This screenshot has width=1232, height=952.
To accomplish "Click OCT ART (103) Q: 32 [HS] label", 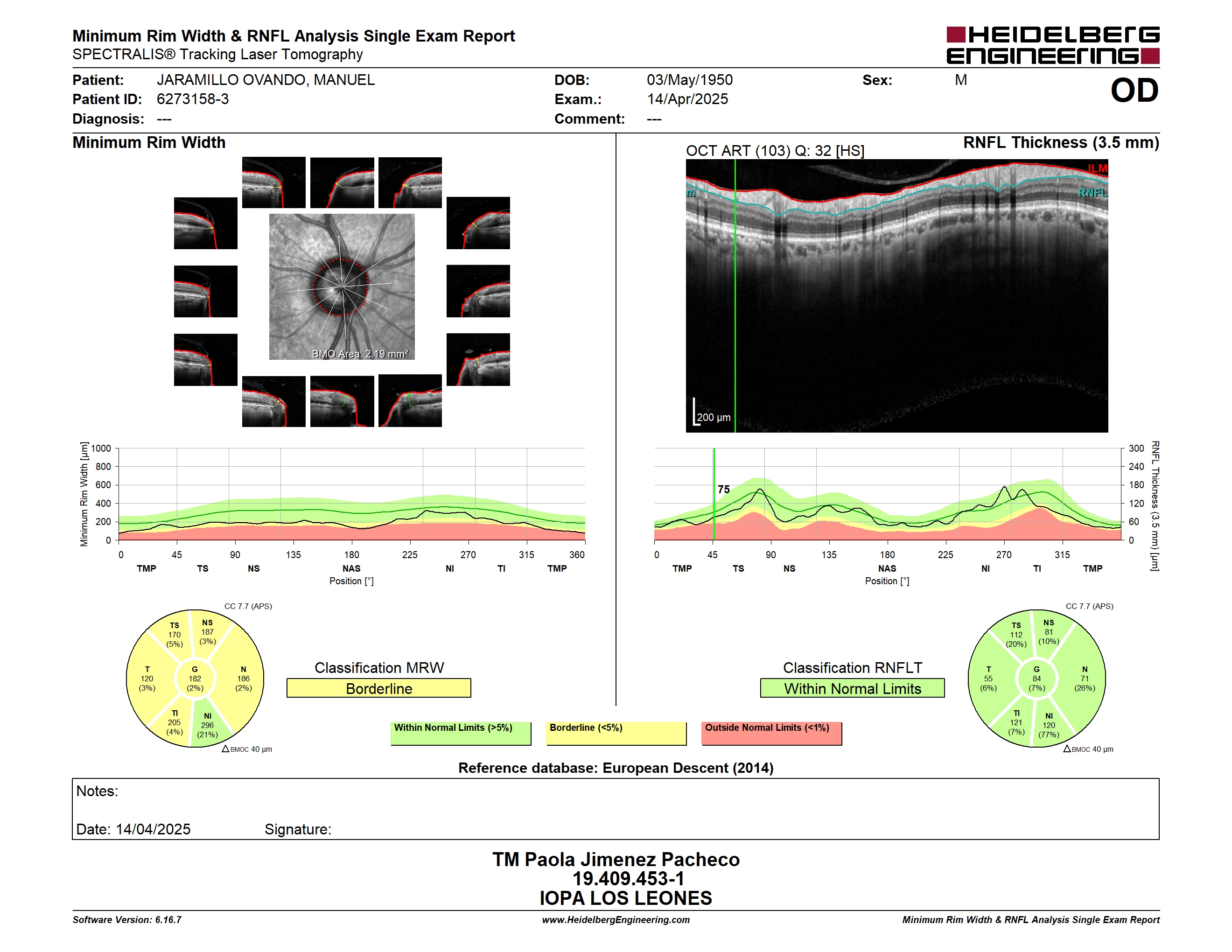I will pyautogui.click(x=775, y=151).
